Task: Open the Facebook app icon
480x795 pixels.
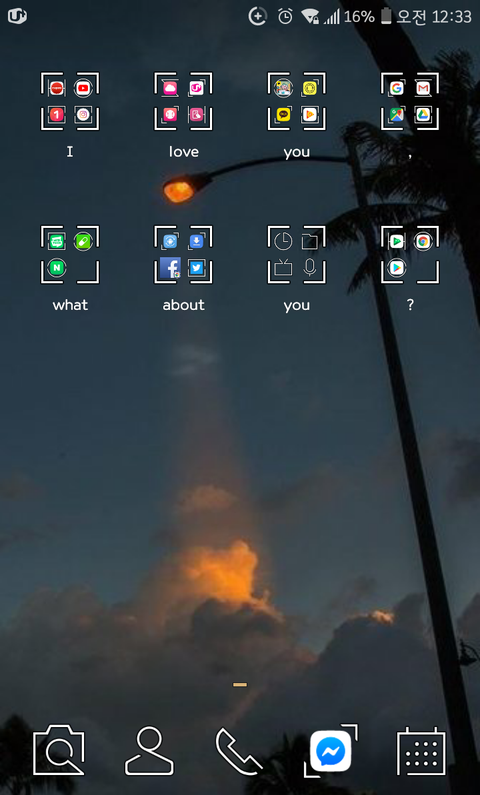Action: click(170, 268)
